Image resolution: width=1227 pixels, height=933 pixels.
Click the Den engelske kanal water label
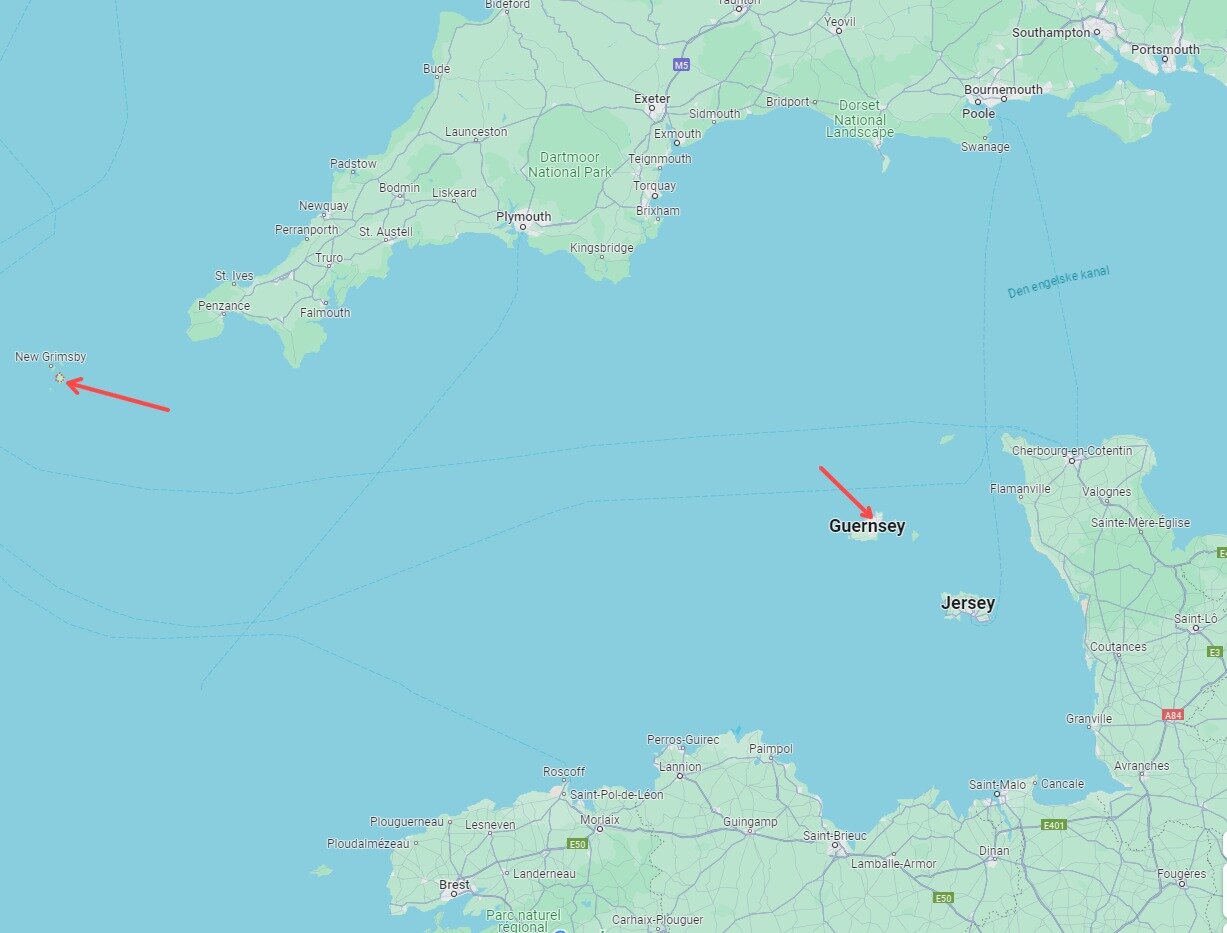point(1058,281)
